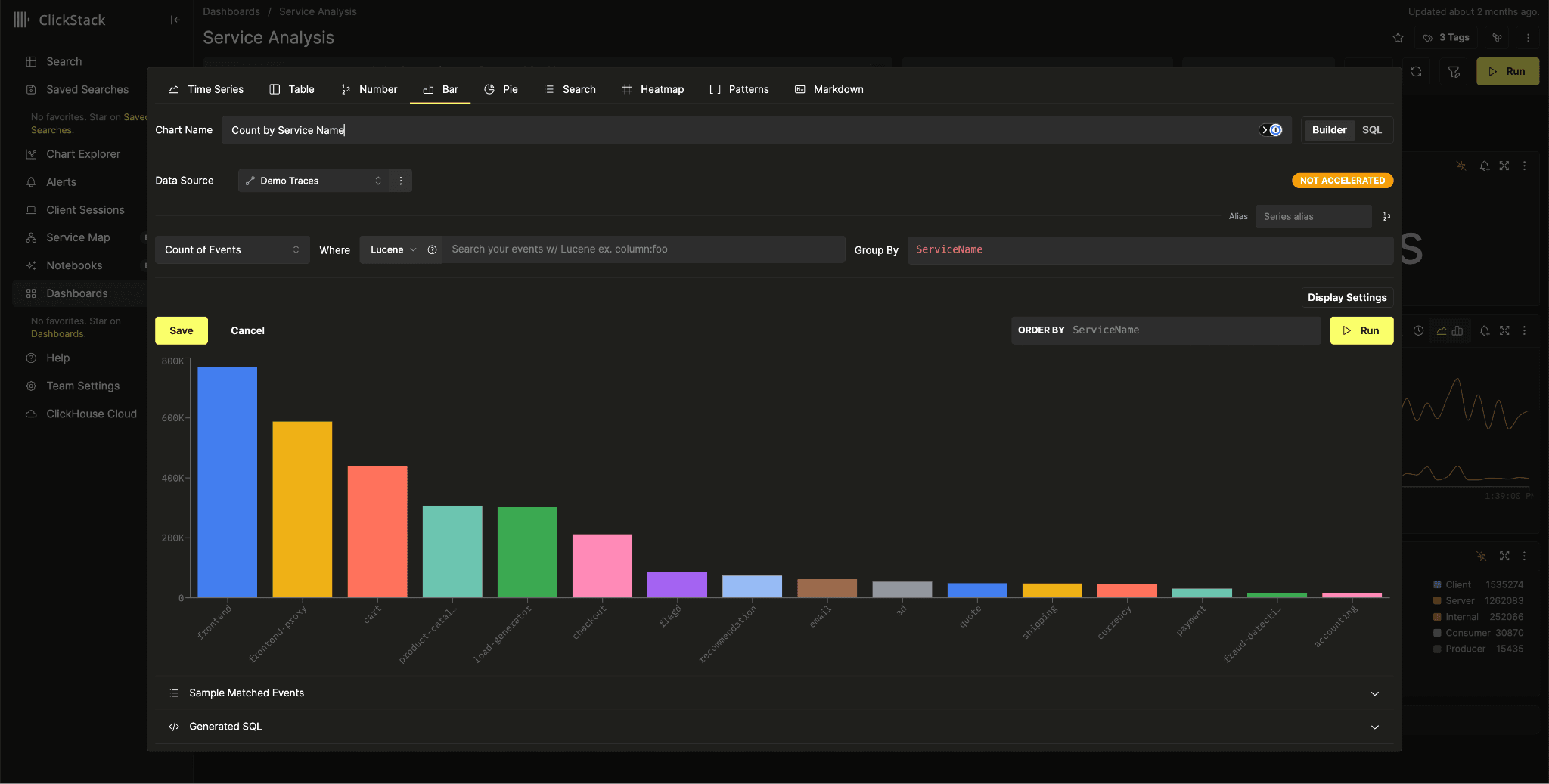Click the clock icon on the line chart tile
The image size is (1549, 784).
[1418, 330]
